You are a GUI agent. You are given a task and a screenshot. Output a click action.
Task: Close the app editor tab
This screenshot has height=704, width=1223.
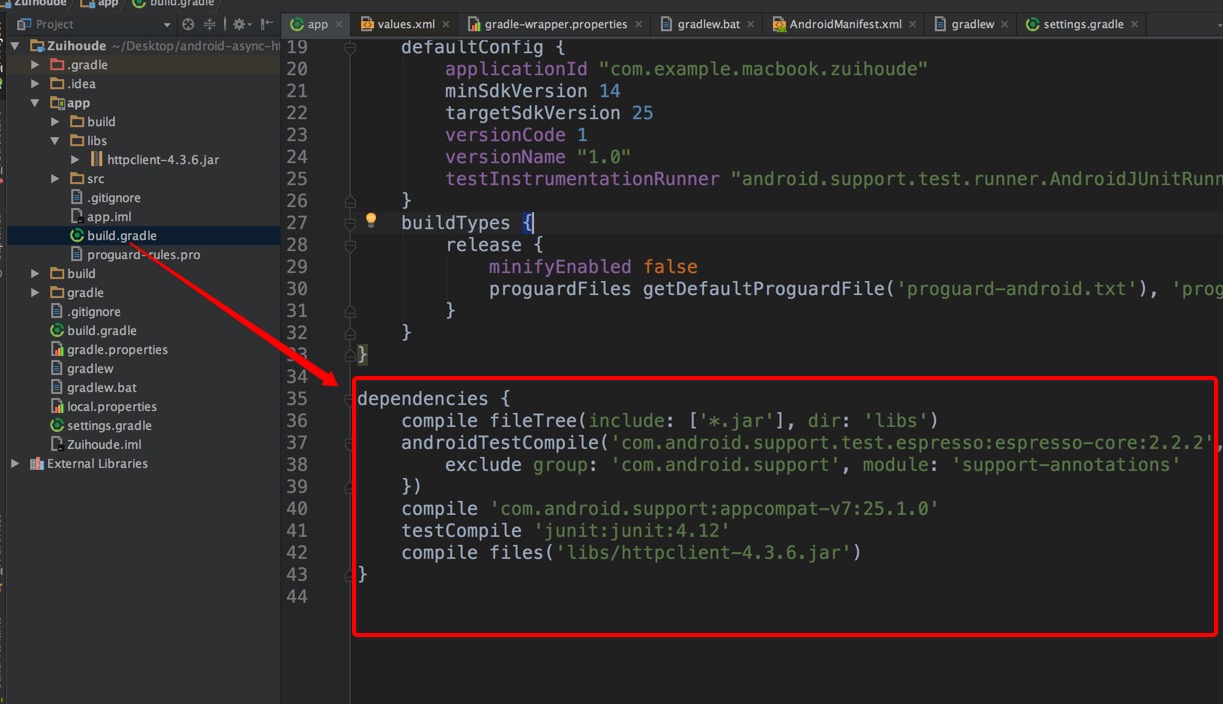(339, 24)
